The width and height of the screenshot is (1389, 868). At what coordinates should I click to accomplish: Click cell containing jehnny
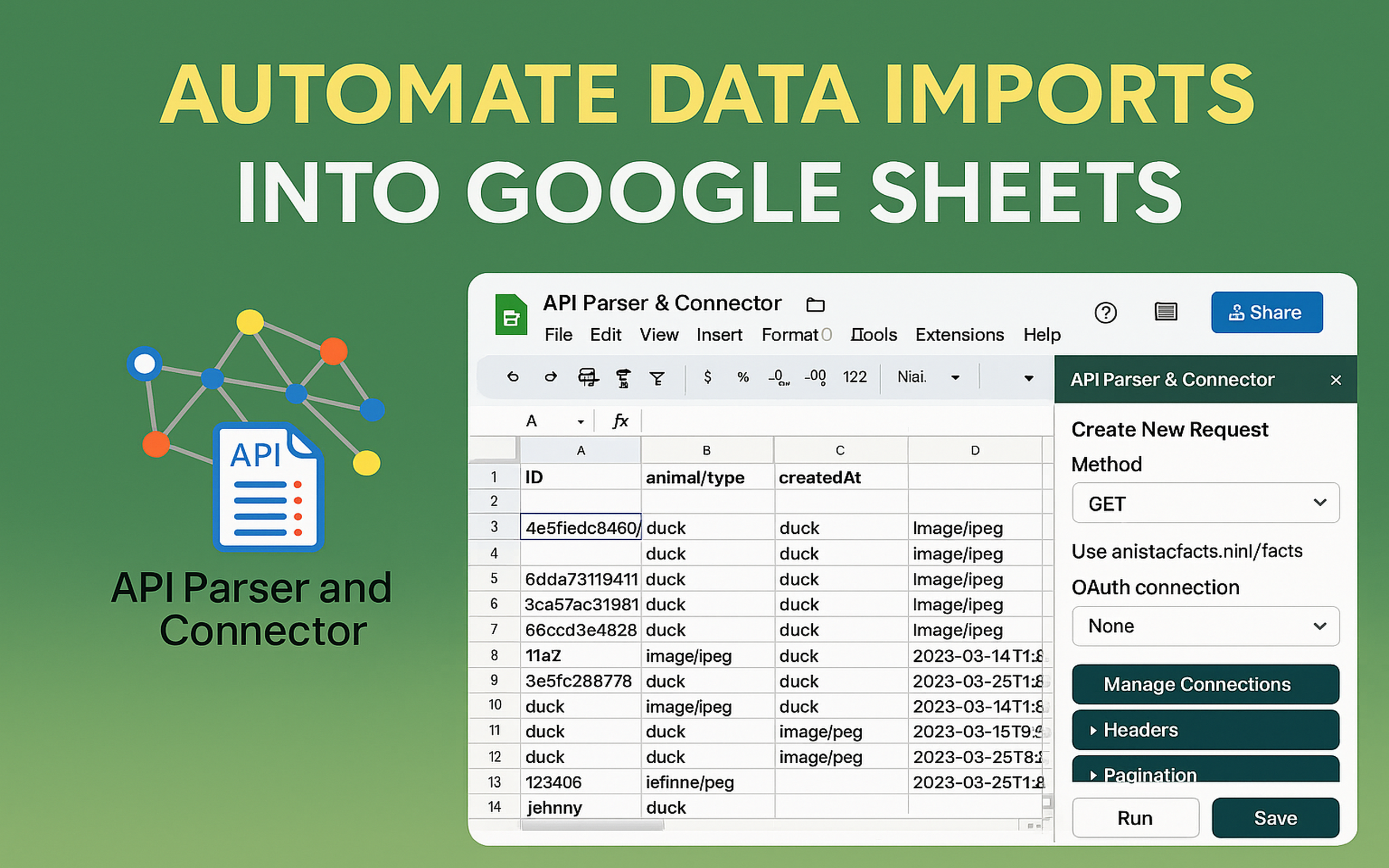pos(580,807)
